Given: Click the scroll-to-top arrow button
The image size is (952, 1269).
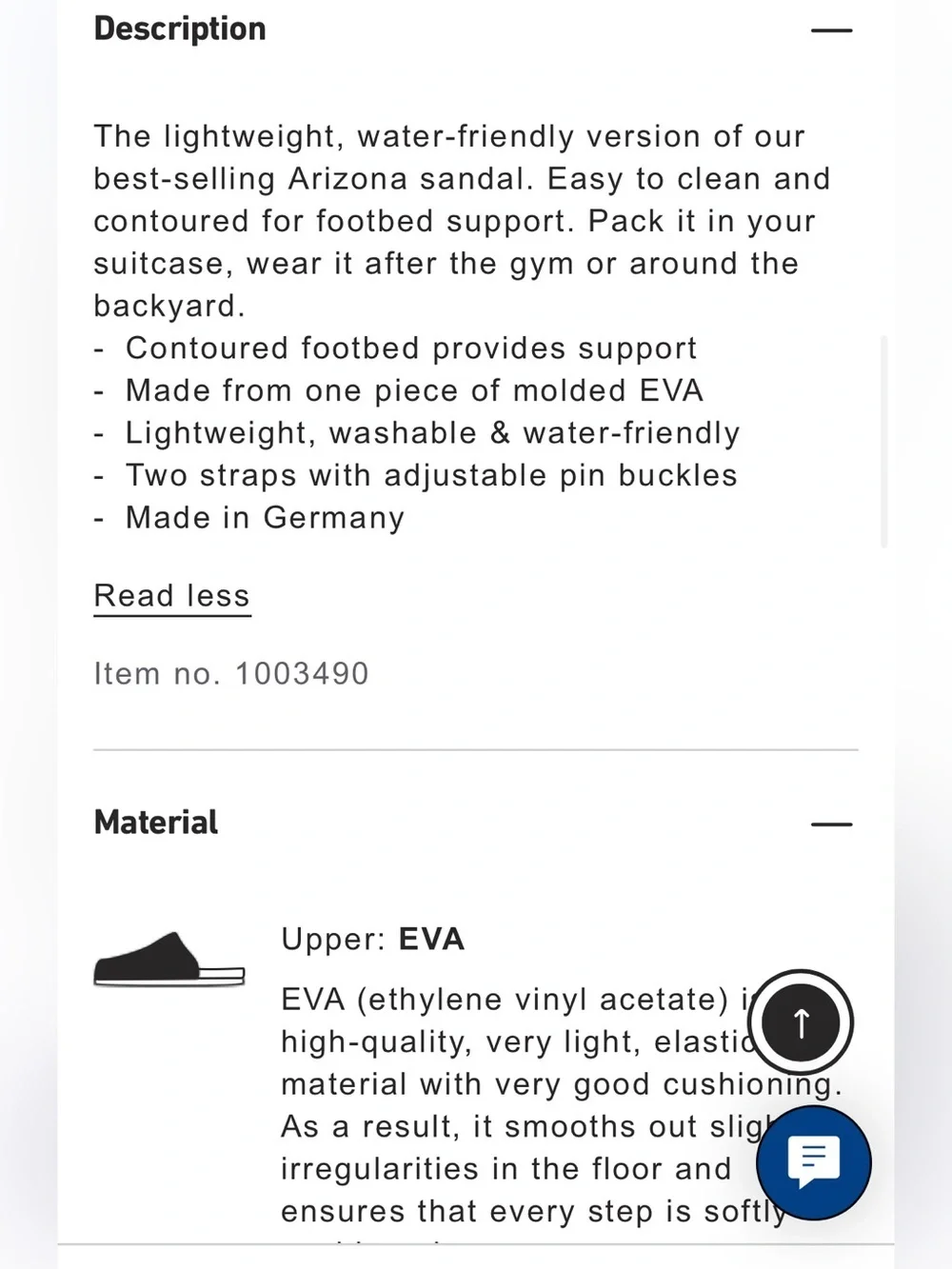Looking at the screenshot, I should click(x=801, y=1022).
